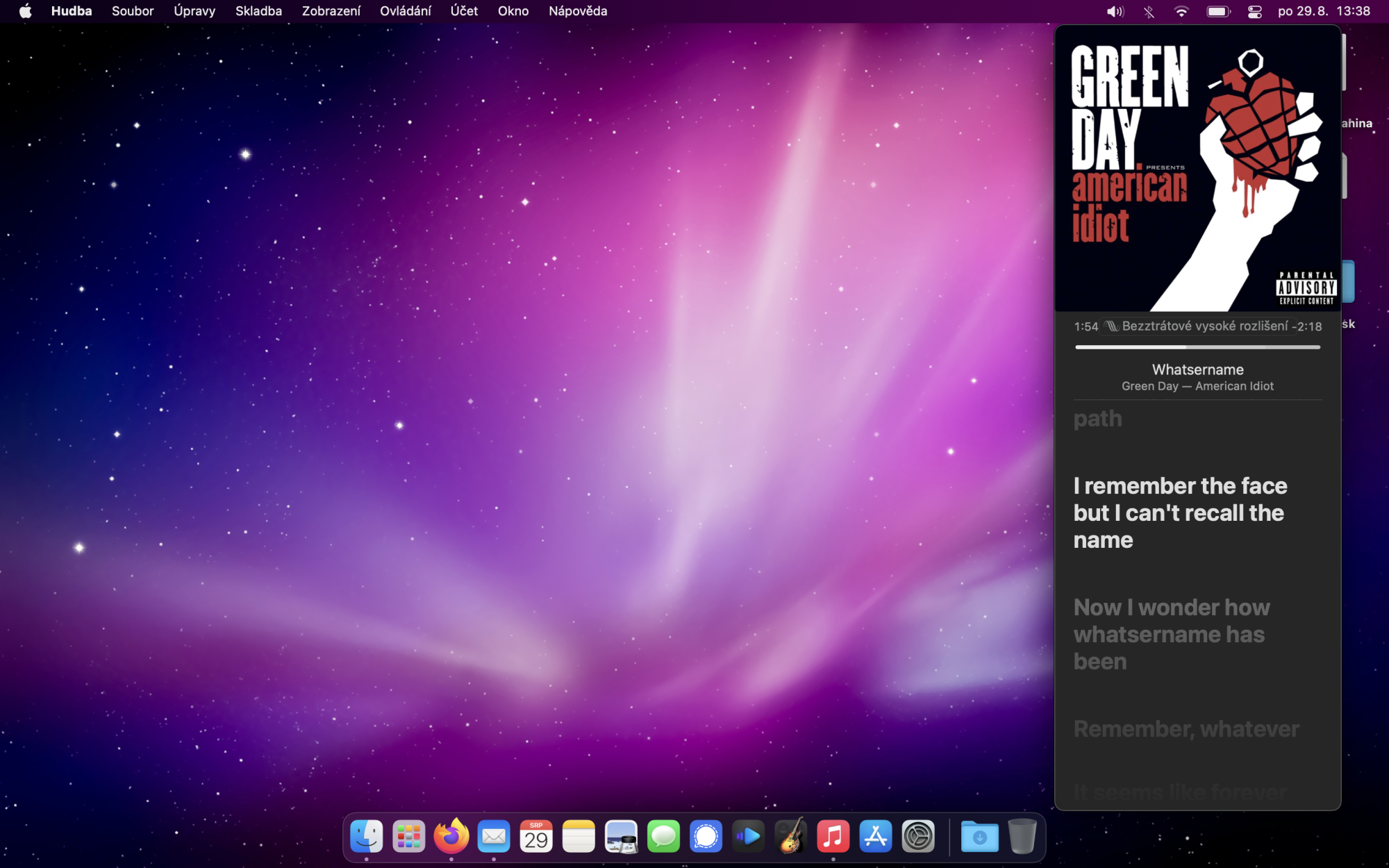Viewport: 1389px width, 868px height.
Task: Jump to lyric 'Now I wonder how'
Action: 1172,634
